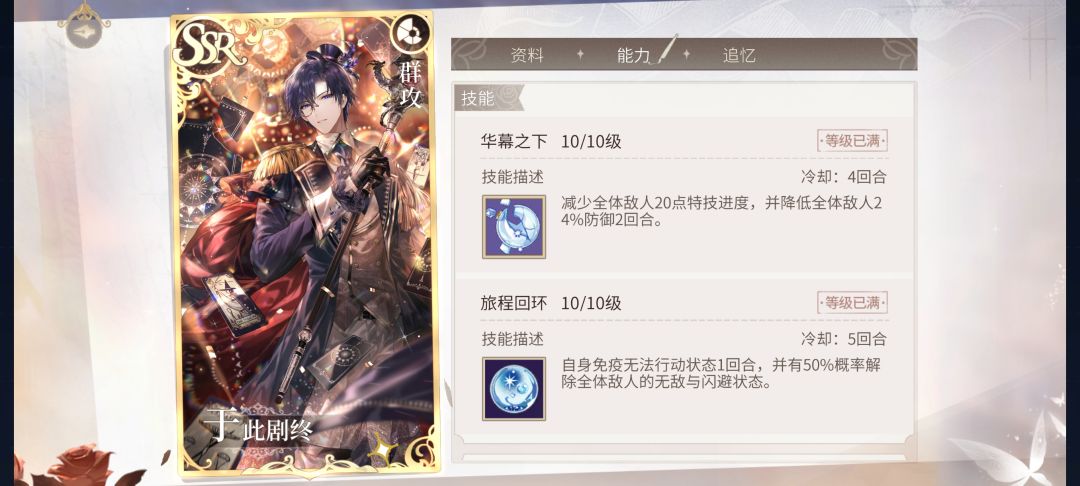Select the 华幕之下 skill name
Screen dimensions: 1080x486
[x=514, y=142]
